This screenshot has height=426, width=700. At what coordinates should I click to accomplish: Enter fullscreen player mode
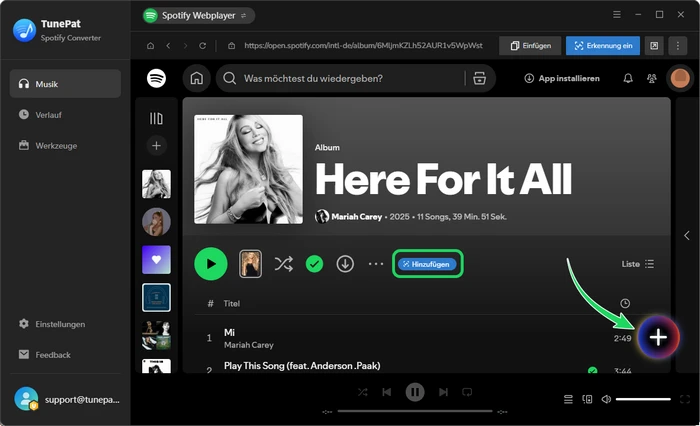[x=685, y=399]
